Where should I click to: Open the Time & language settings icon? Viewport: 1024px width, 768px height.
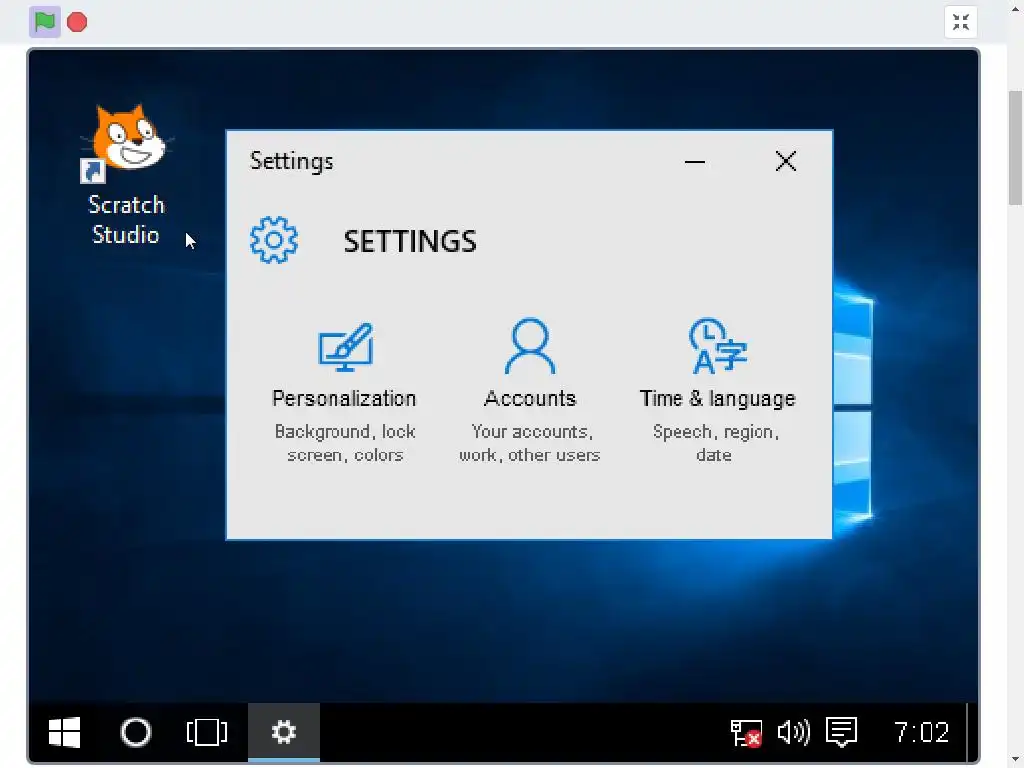pos(717,346)
